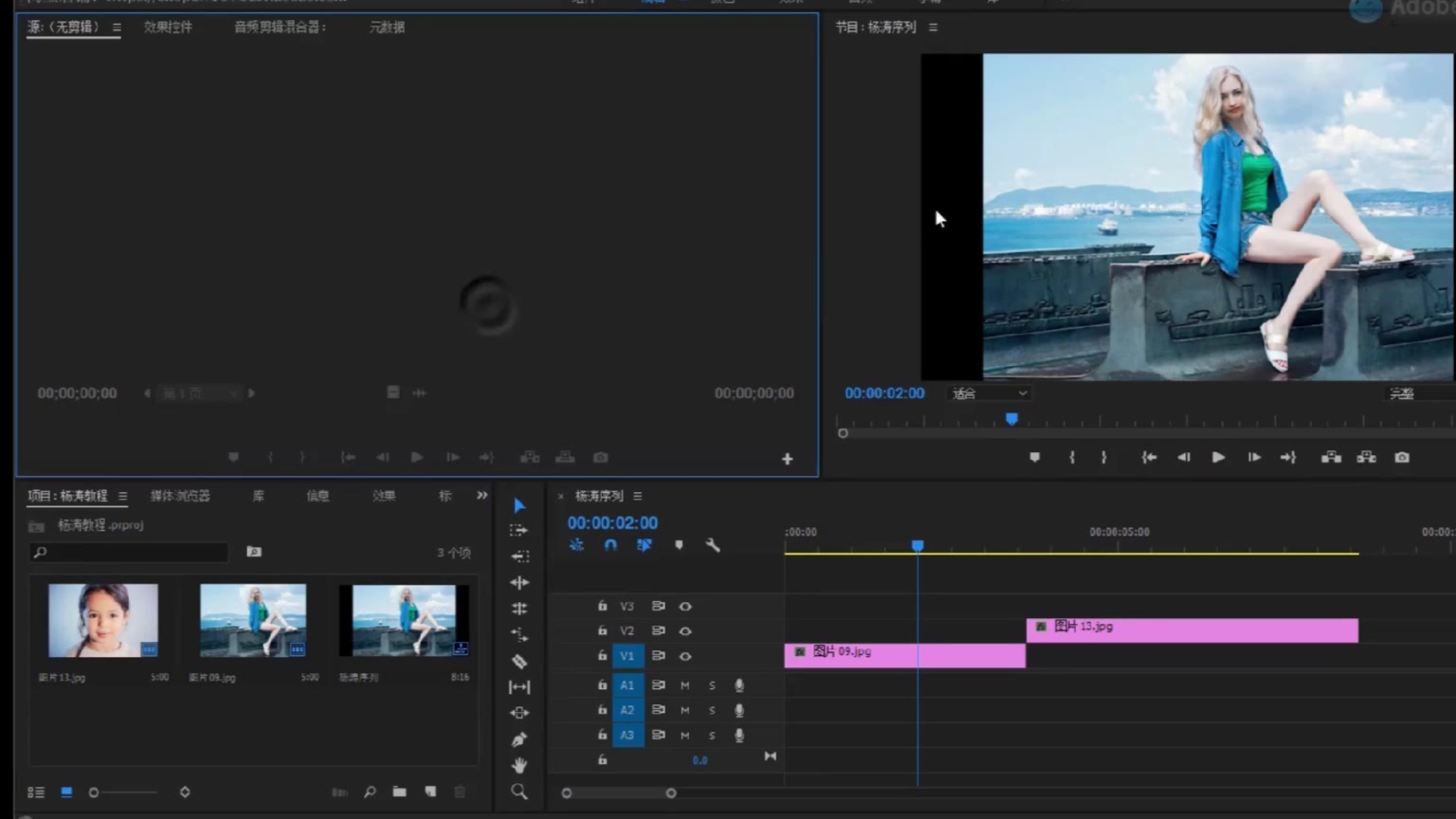The height and width of the screenshot is (819, 1456).
Task: Open the 适合 zoom level dropdown
Action: 990,393
